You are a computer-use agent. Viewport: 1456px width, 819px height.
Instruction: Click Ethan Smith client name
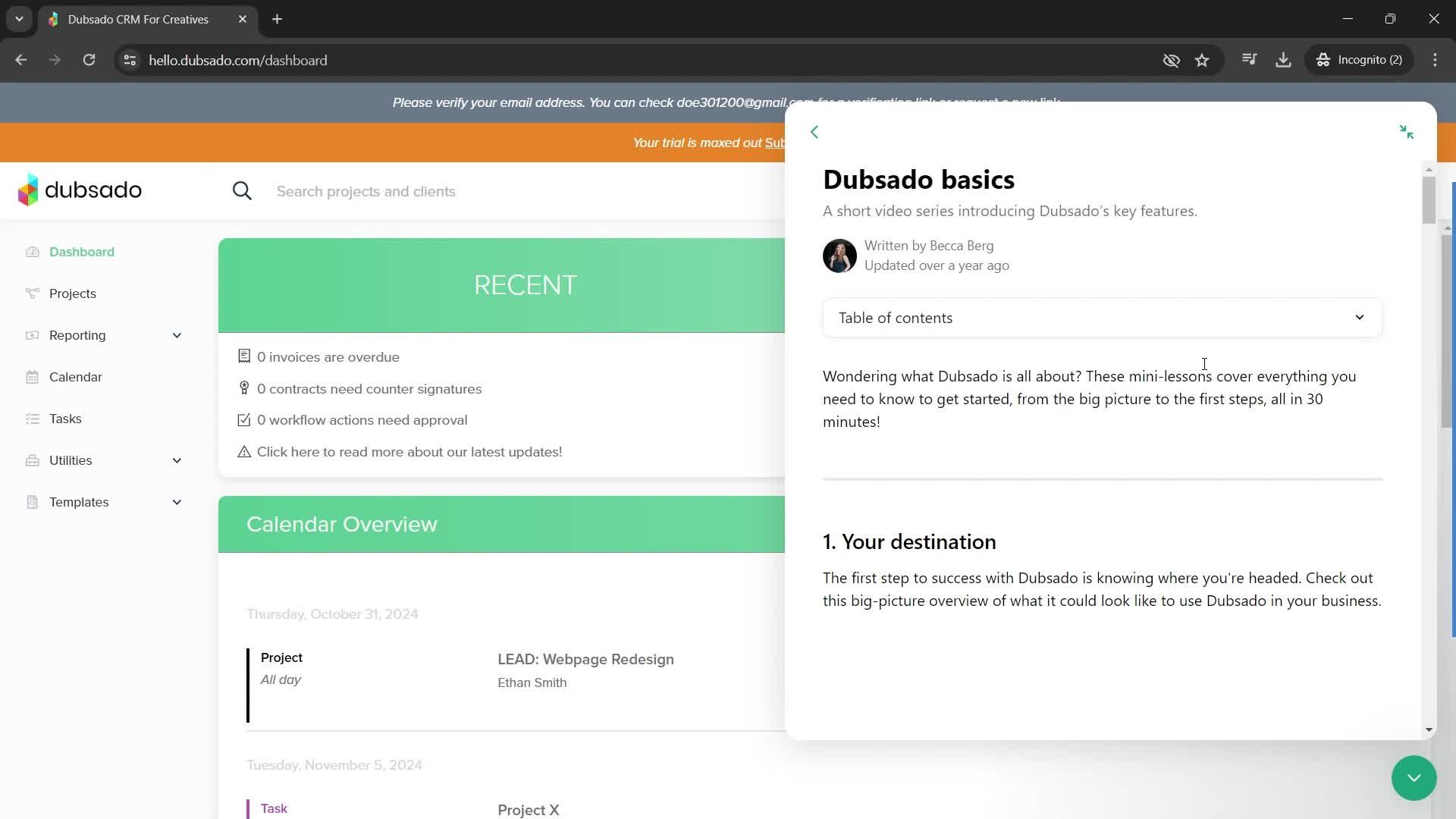(x=532, y=682)
